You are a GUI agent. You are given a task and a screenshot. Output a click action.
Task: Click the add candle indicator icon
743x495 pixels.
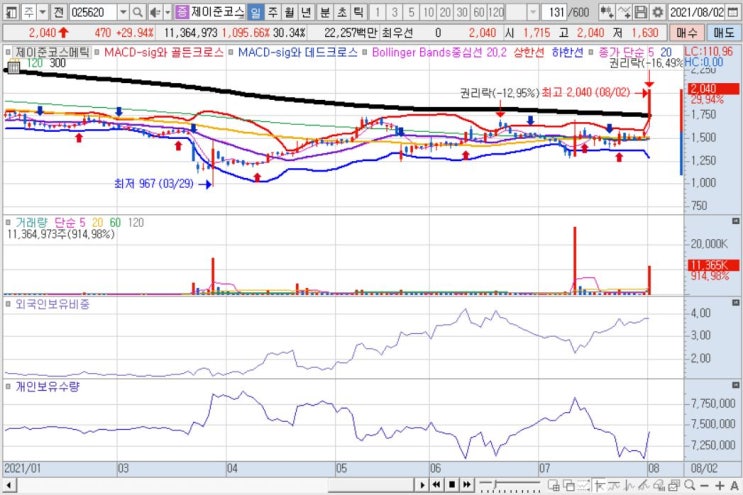607,12
